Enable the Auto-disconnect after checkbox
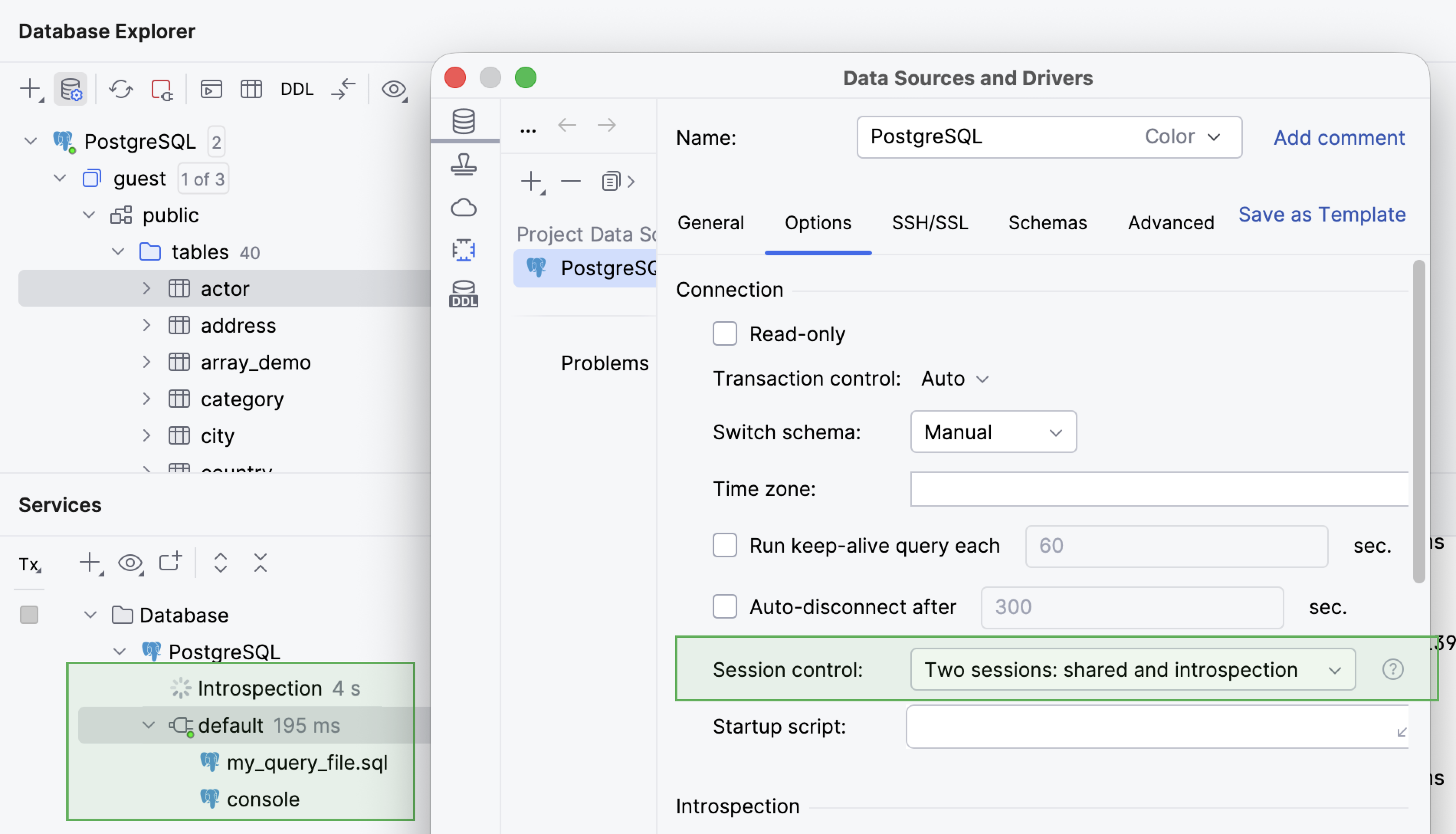 pos(724,606)
